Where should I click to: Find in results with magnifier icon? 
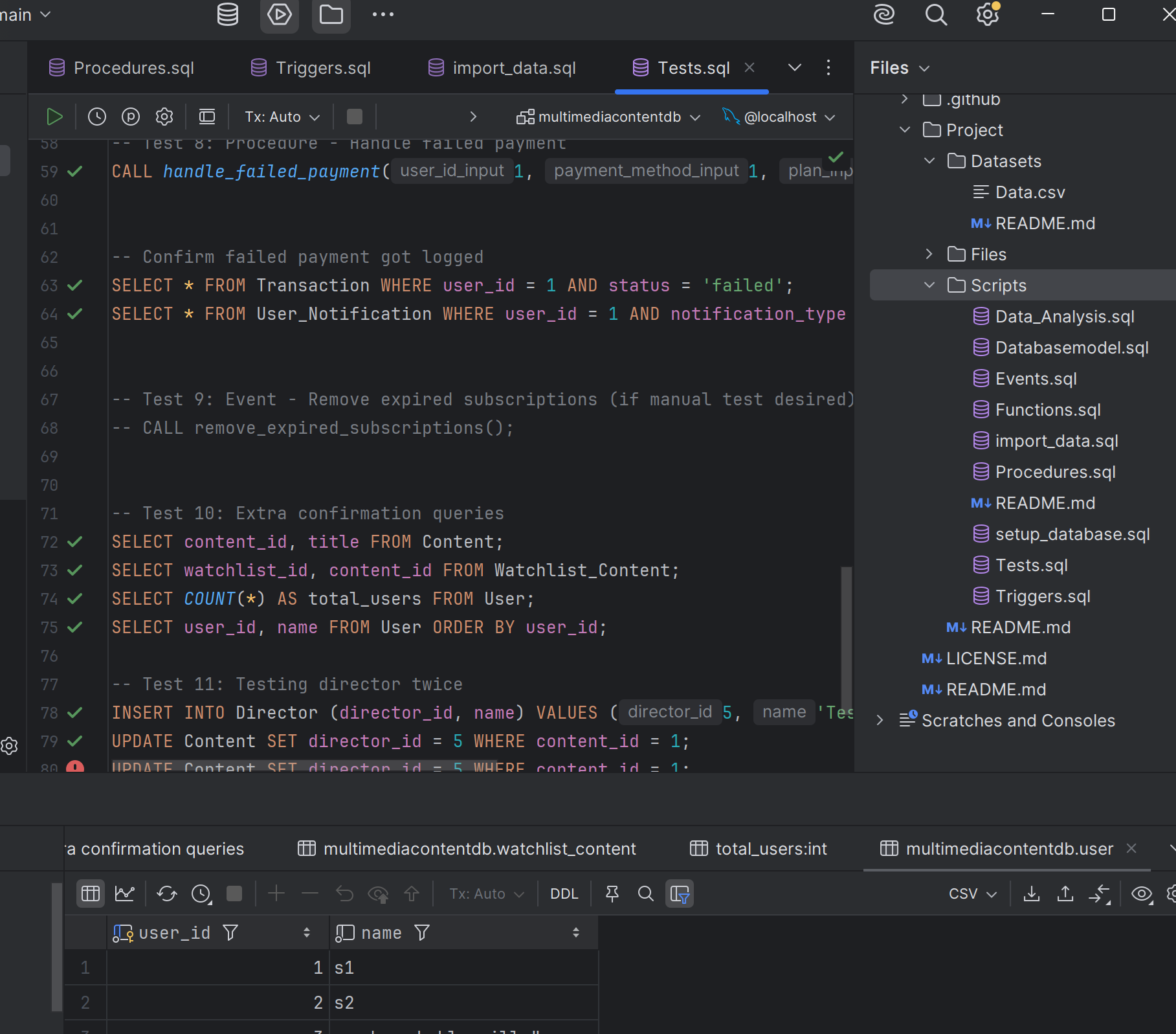646,894
